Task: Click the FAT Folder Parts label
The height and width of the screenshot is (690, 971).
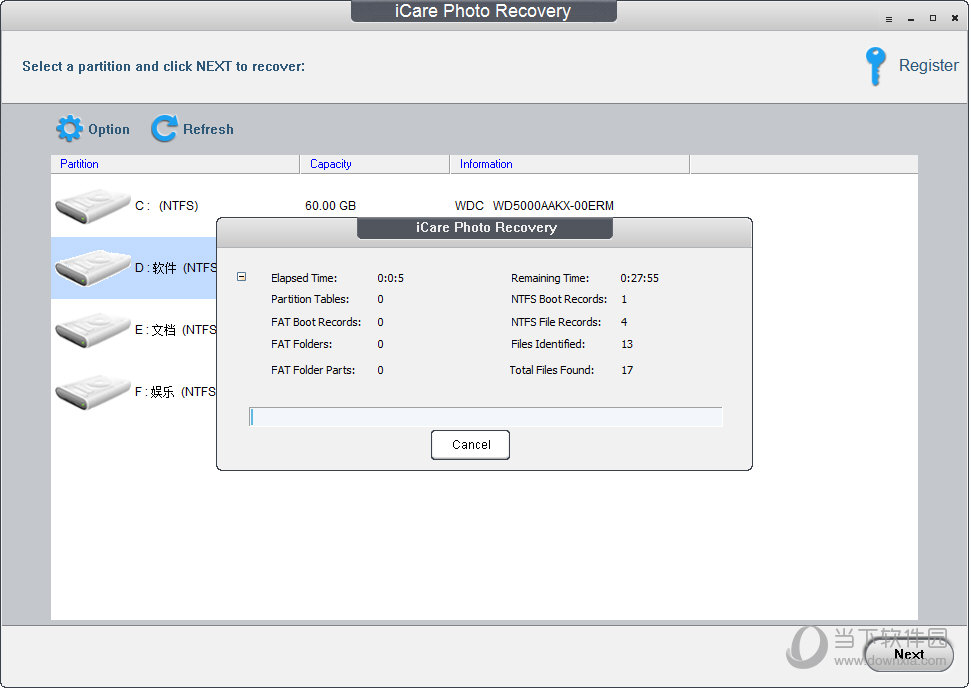Action: tap(313, 370)
